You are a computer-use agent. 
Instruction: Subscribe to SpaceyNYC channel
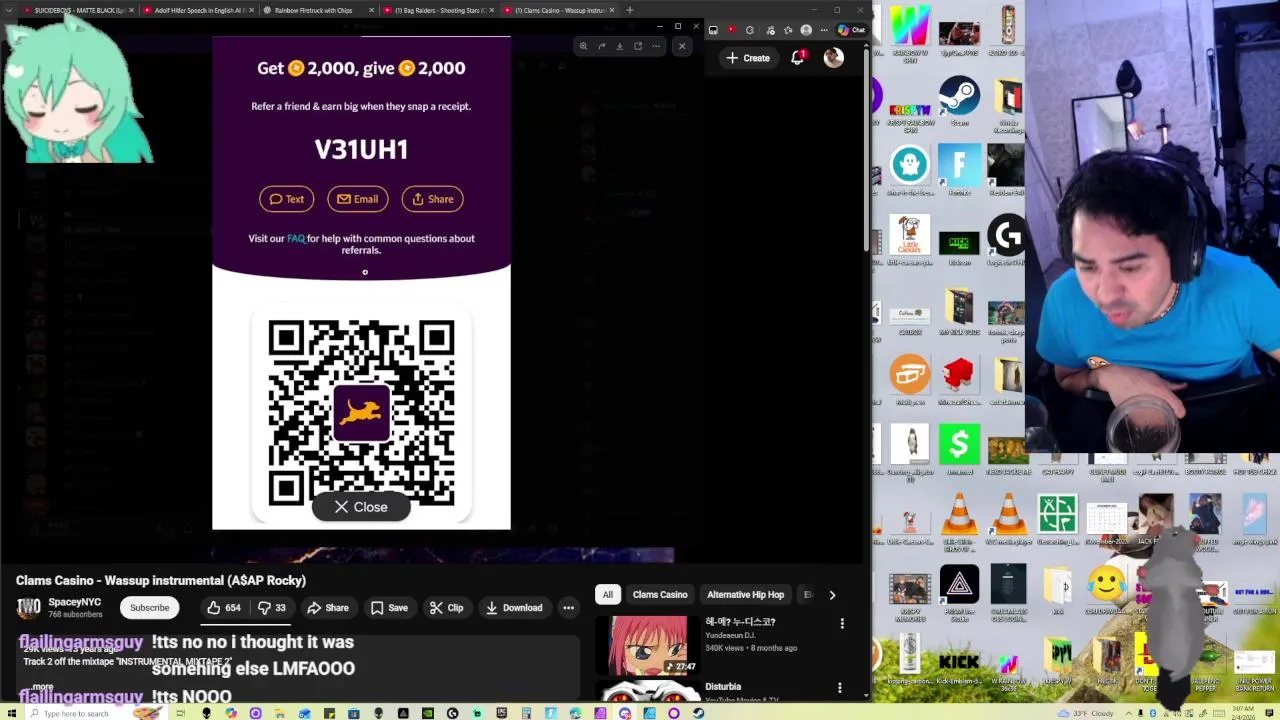[149, 608]
